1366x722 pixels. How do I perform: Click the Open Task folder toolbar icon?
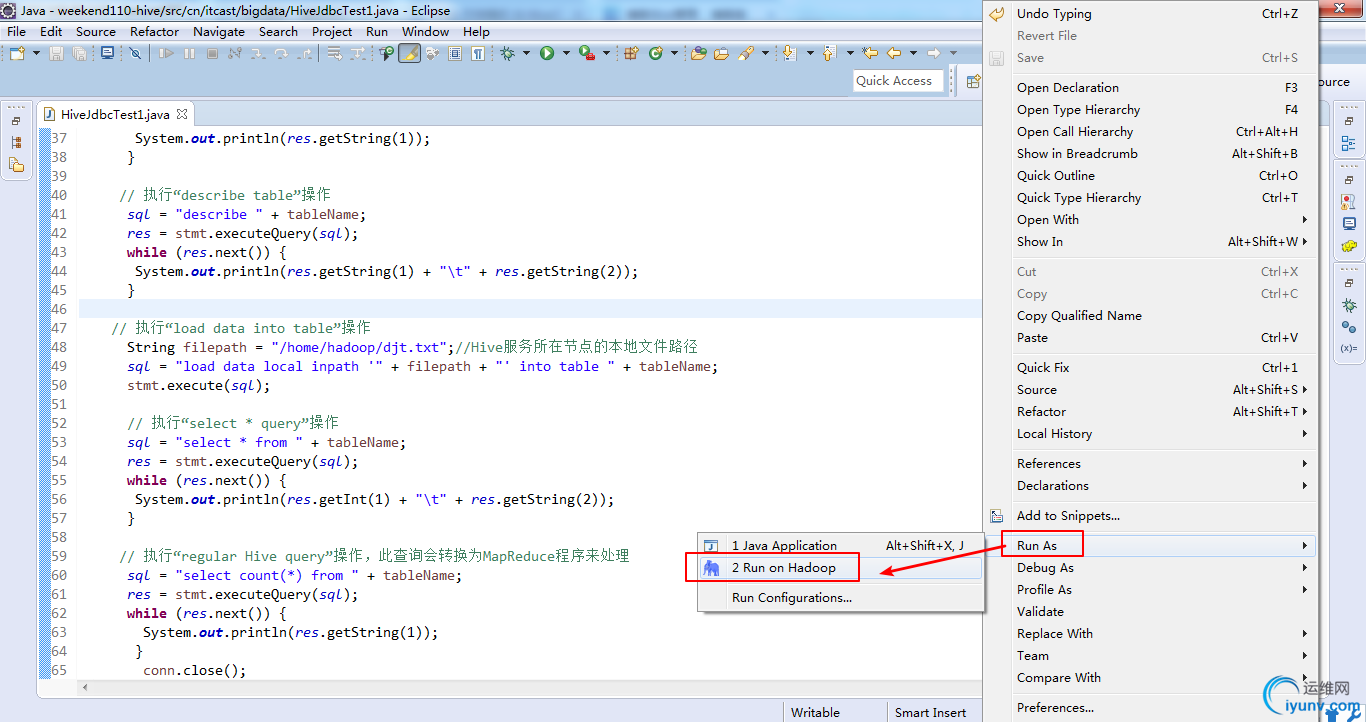point(722,53)
